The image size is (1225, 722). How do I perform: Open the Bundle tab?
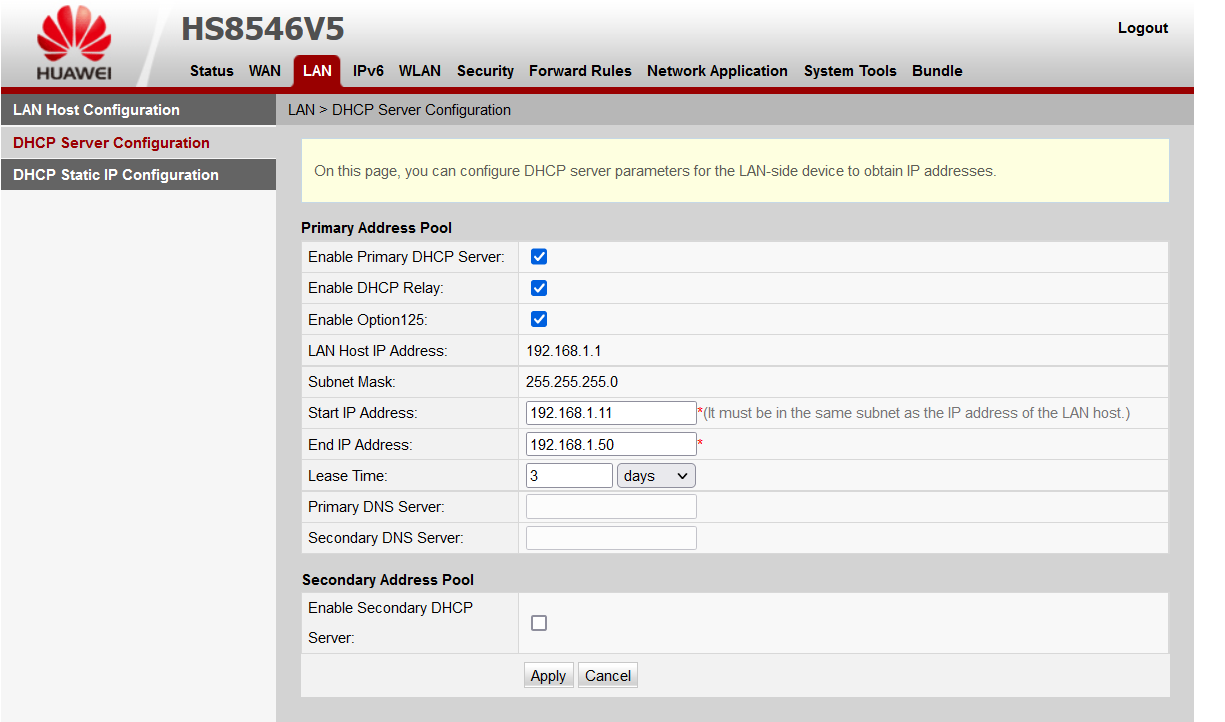pyautogui.click(x=937, y=71)
